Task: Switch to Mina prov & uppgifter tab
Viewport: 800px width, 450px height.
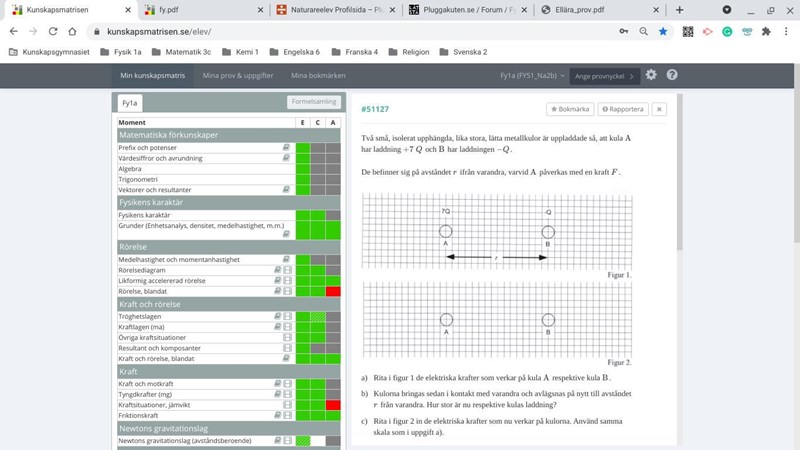Action: pyautogui.click(x=238, y=75)
